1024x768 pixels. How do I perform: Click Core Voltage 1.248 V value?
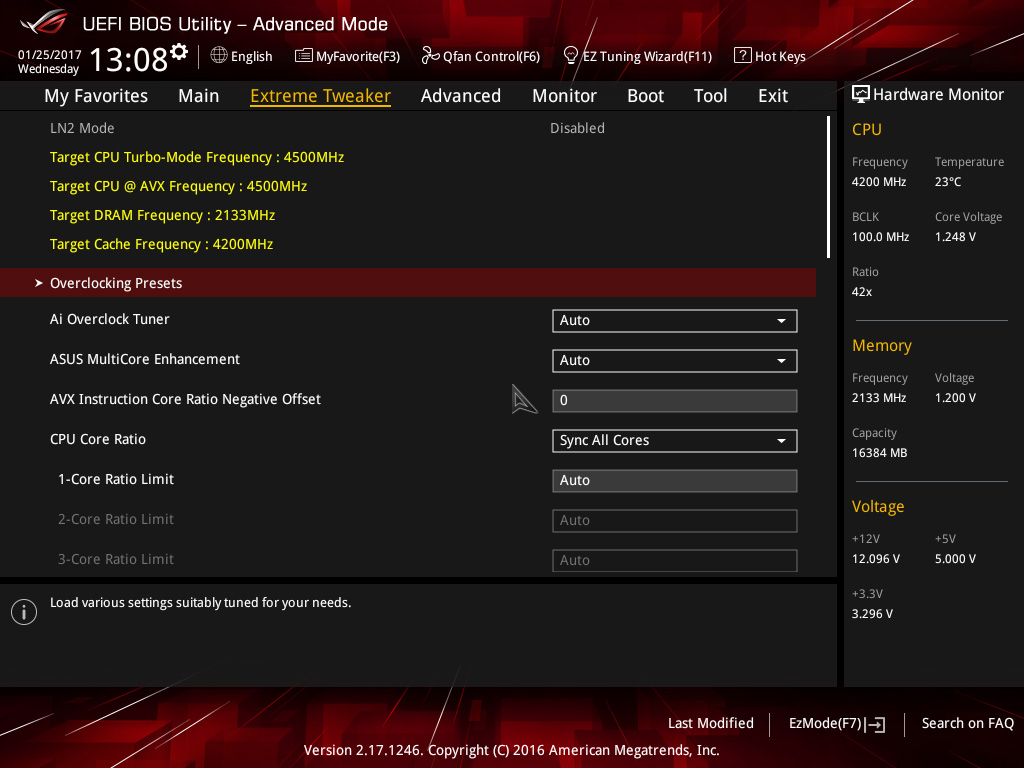tap(955, 237)
